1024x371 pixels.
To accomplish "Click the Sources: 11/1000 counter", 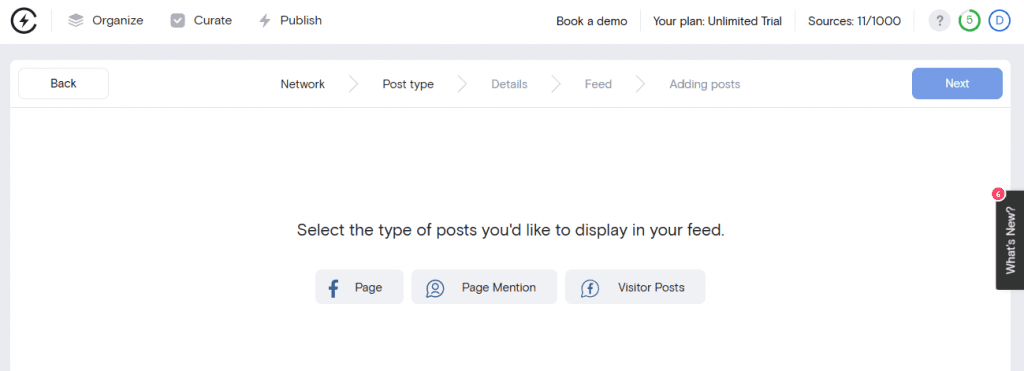I will pos(854,21).
